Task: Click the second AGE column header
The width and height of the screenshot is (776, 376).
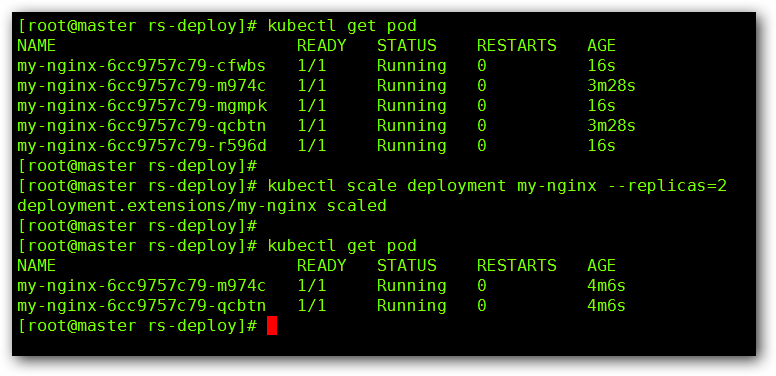Action: coord(601,266)
